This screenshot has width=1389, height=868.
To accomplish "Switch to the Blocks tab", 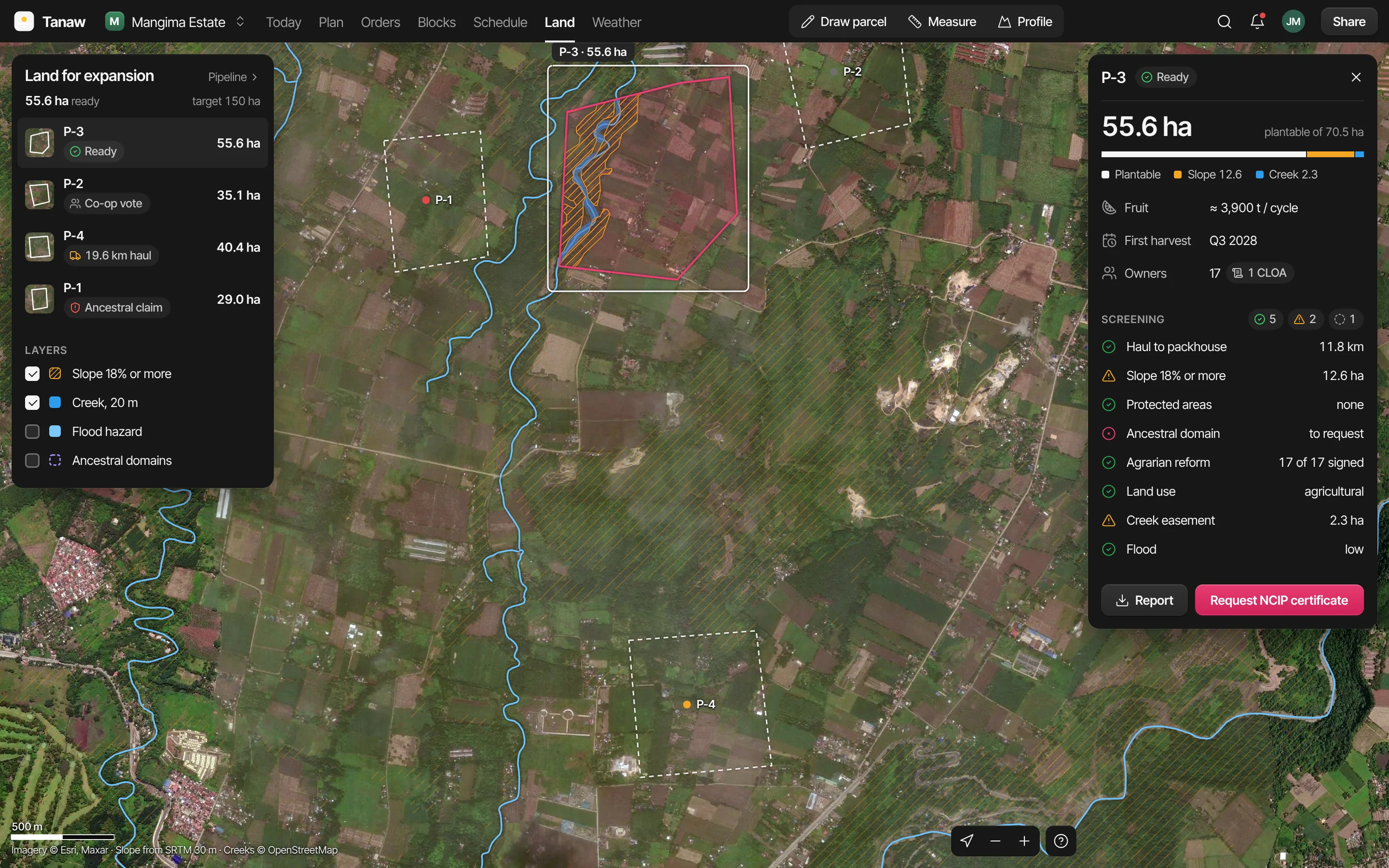I will (x=436, y=22).
